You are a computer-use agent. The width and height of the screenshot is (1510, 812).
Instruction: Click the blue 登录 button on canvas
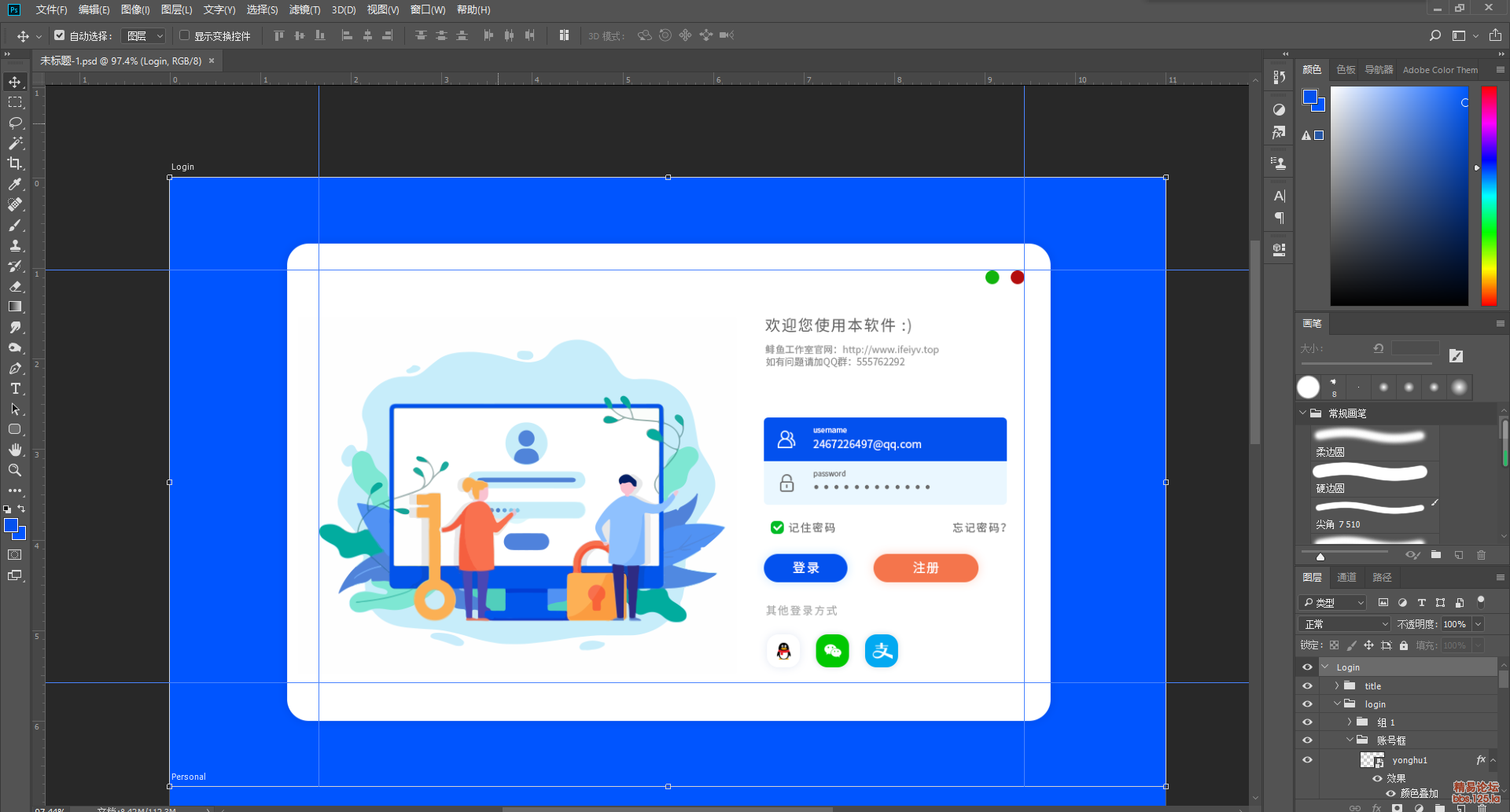tap(805, 568)
